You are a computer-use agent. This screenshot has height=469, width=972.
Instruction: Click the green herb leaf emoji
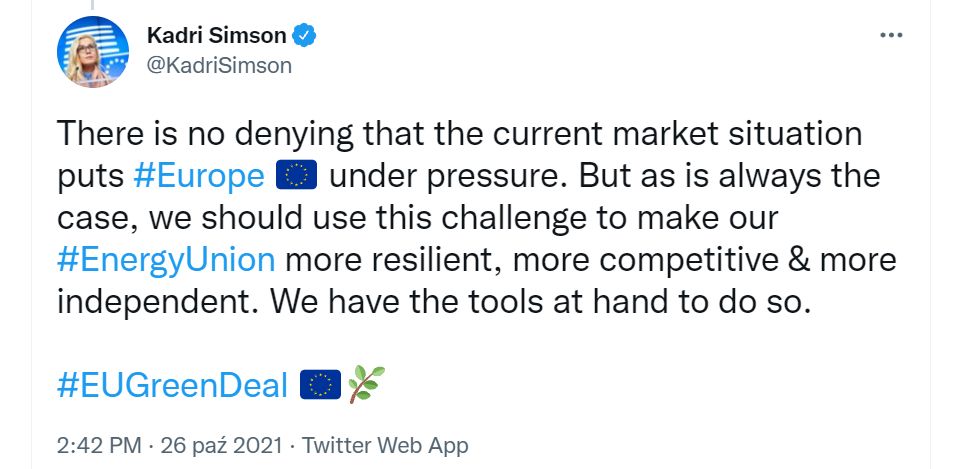(x=366, y=384)
